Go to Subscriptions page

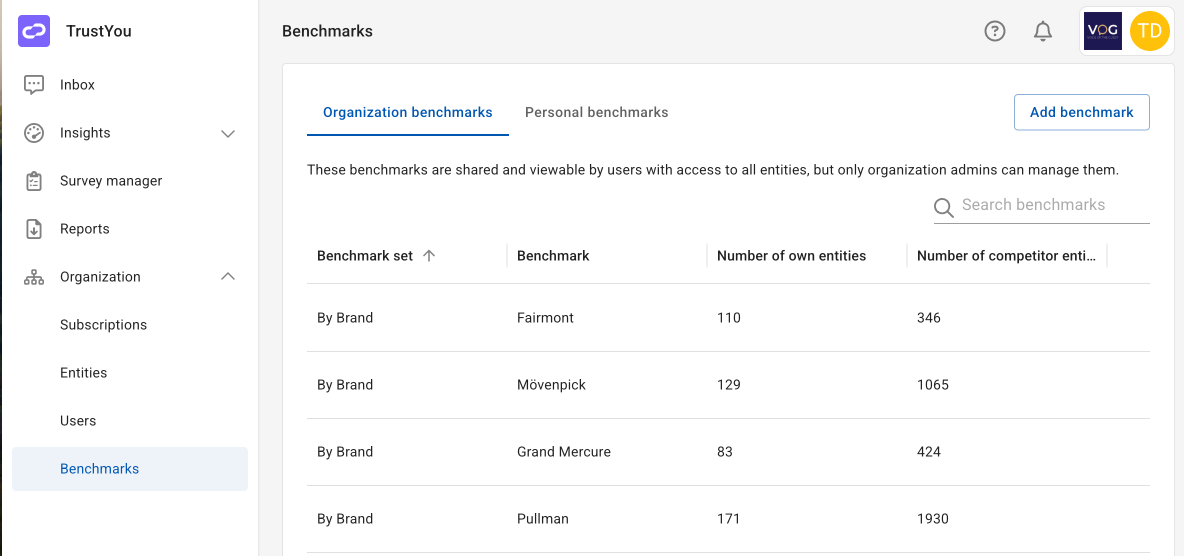[130, 325]
